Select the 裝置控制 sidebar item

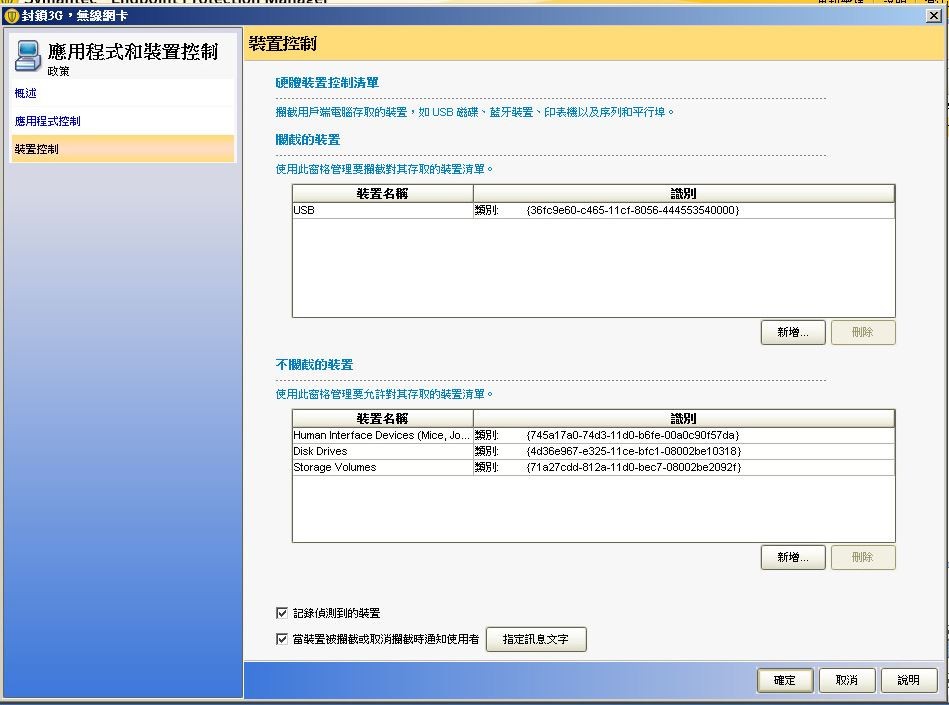pyautogui.click(x=122, y=149)
